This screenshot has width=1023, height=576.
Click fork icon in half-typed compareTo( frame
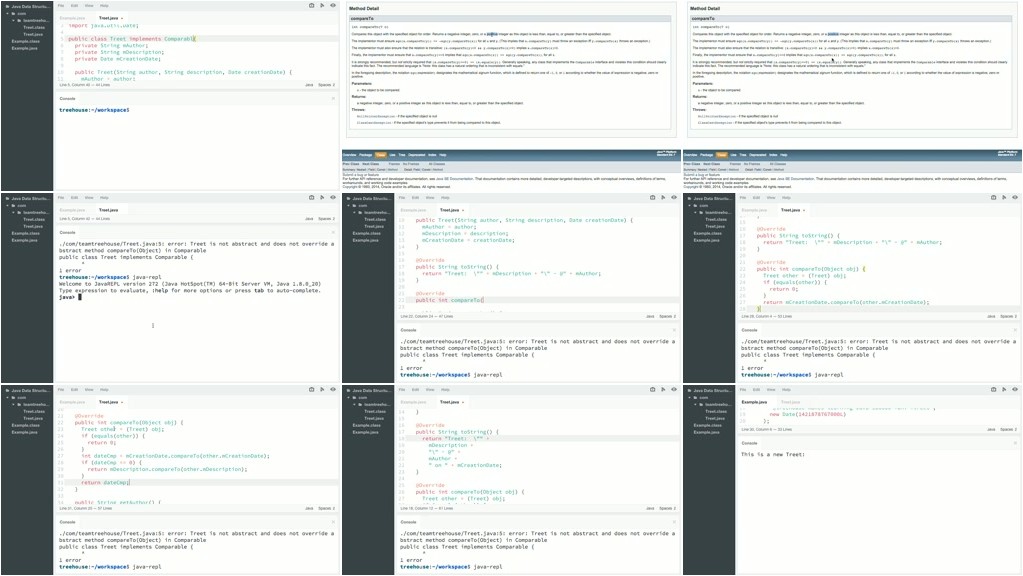pyautogui.click(x=663, y=197)
